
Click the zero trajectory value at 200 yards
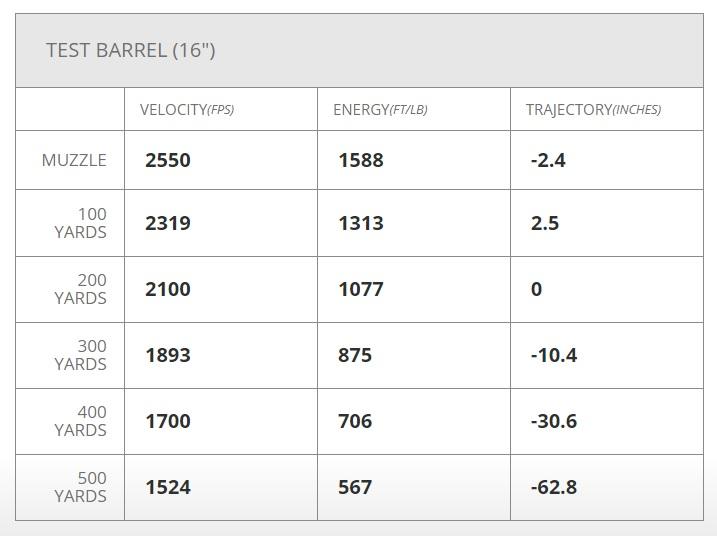537,289
